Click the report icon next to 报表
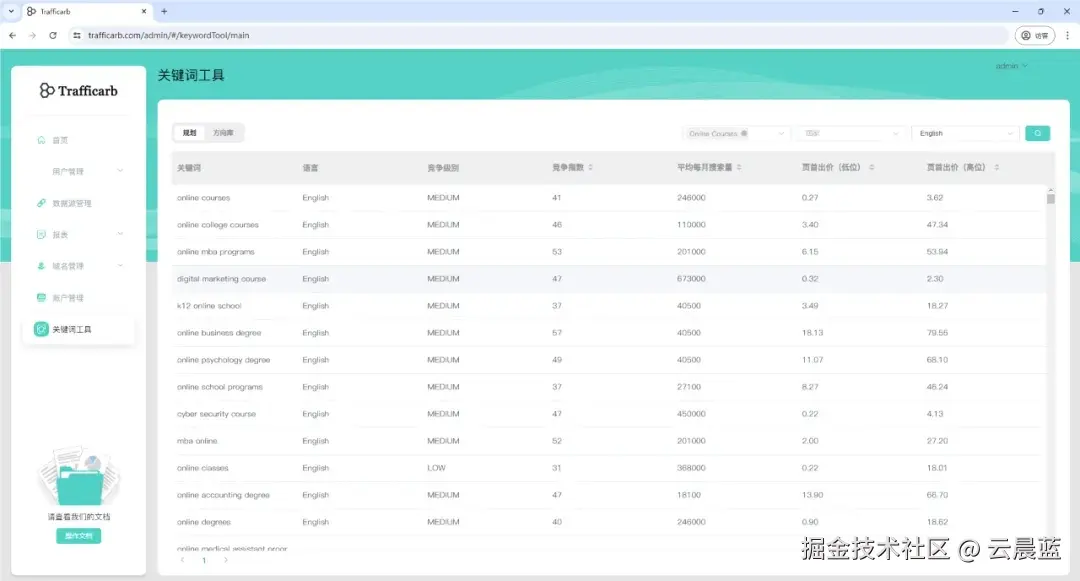Screen dimensions: 1080x581 (41, 235)
